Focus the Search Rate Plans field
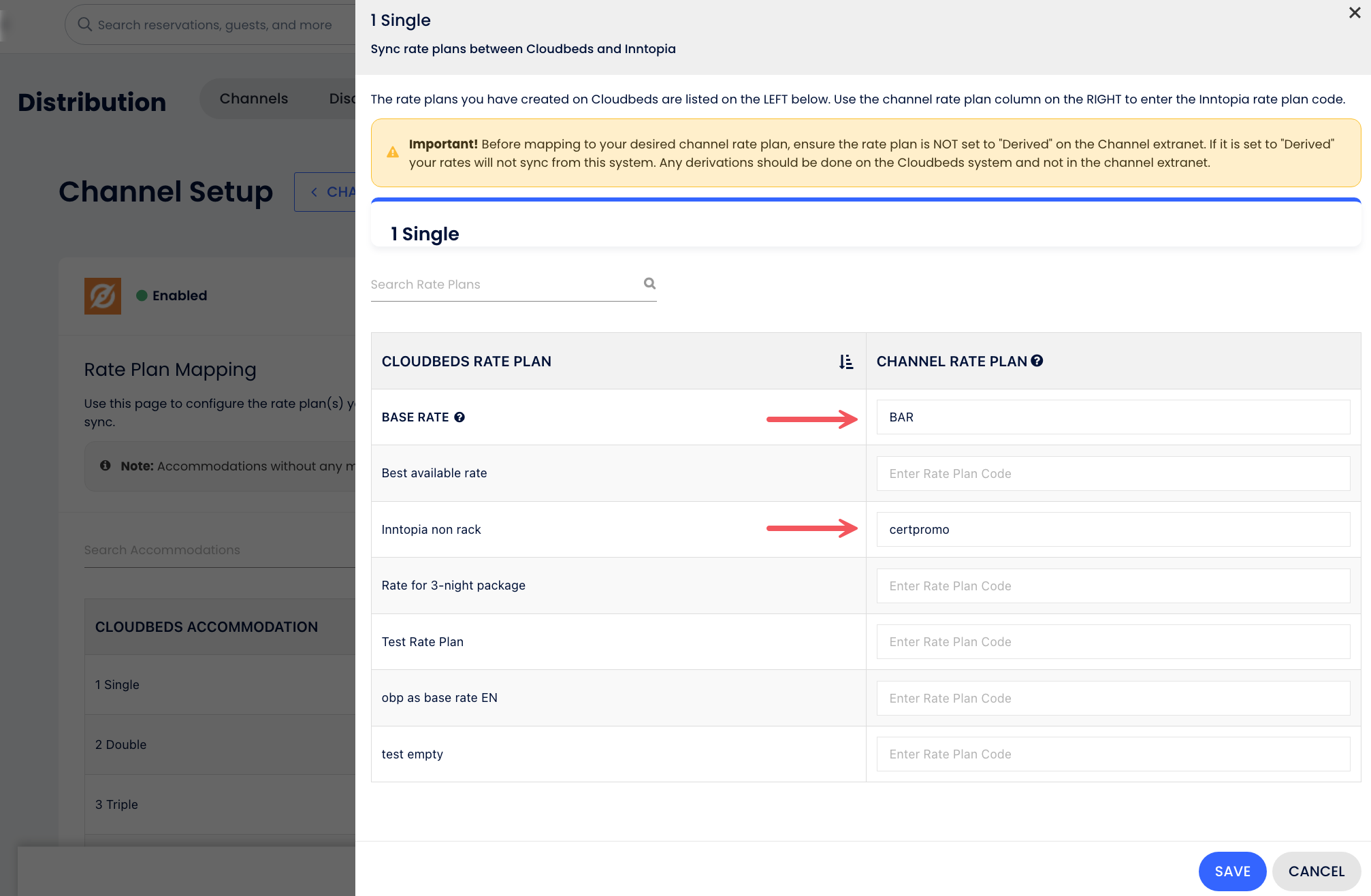The image size is (1371, 896). pos(504,285)
